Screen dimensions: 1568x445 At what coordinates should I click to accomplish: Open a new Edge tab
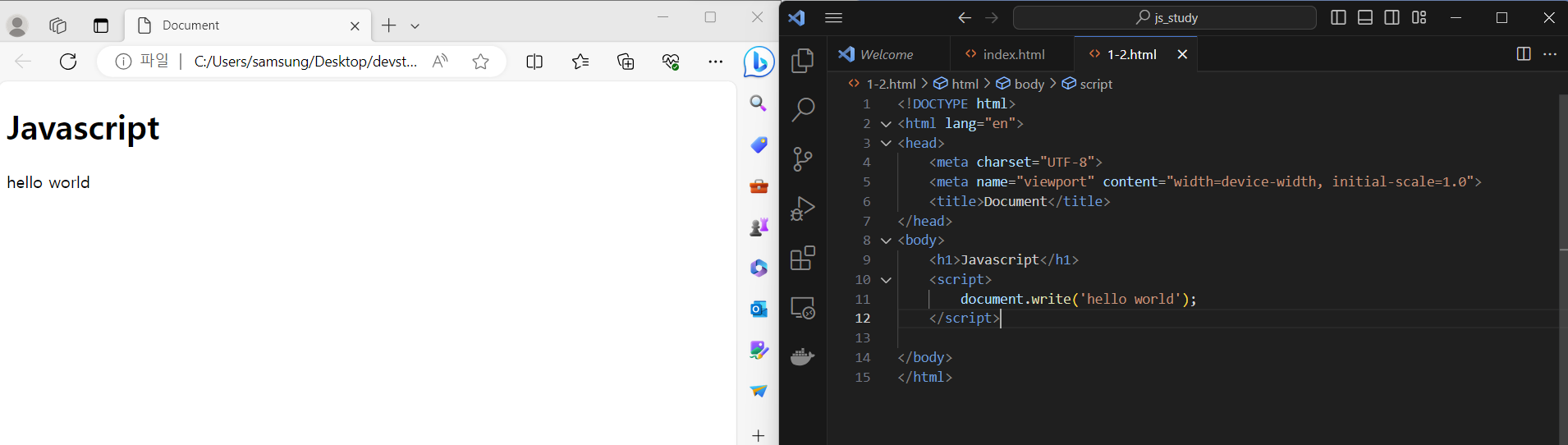[x=388, y=25]
